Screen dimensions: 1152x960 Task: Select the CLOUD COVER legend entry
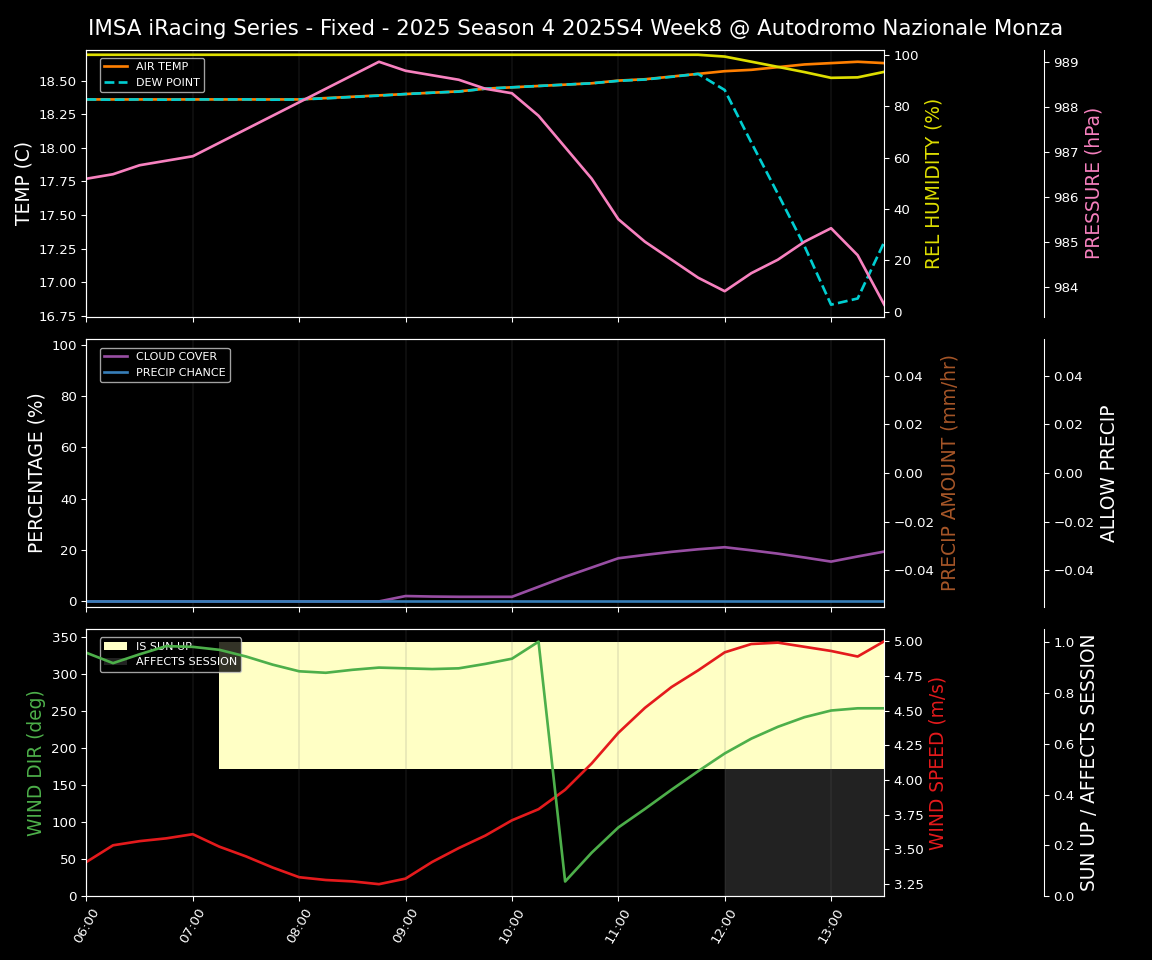tap(168, 357)
